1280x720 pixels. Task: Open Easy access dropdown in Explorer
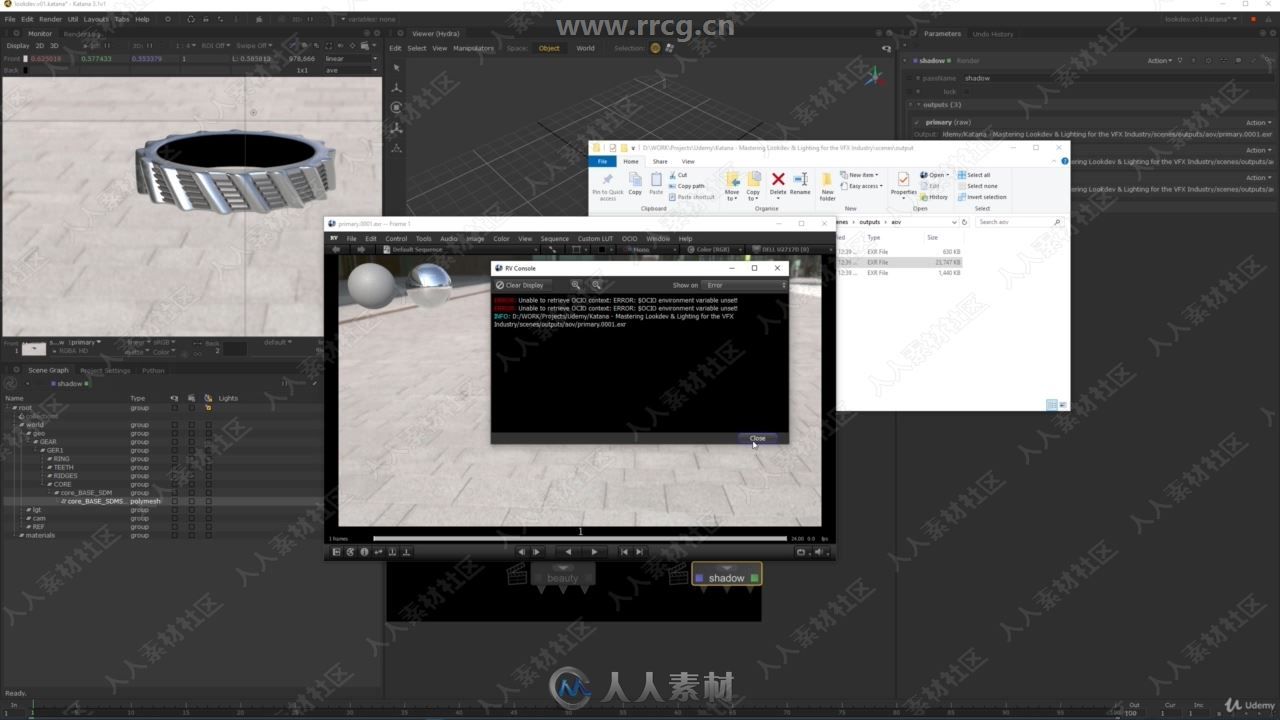(x=862, y=186)
